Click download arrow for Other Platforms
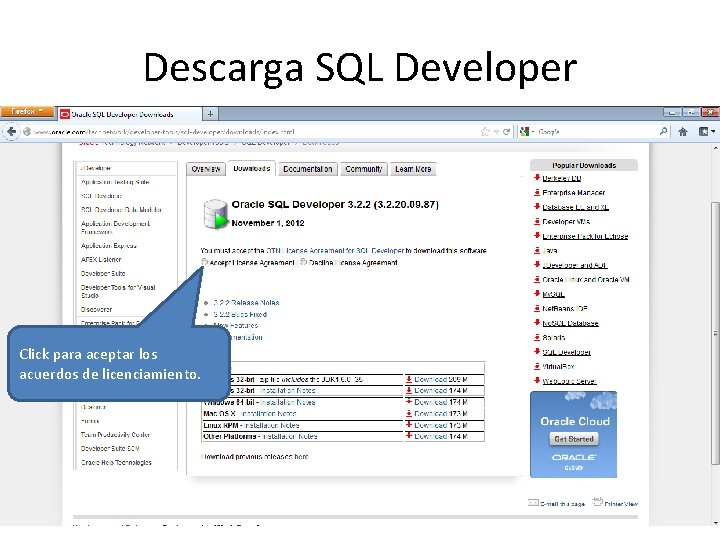Image resolution: width=720 pixels, height=540 pixels. [x=409, y=436]
